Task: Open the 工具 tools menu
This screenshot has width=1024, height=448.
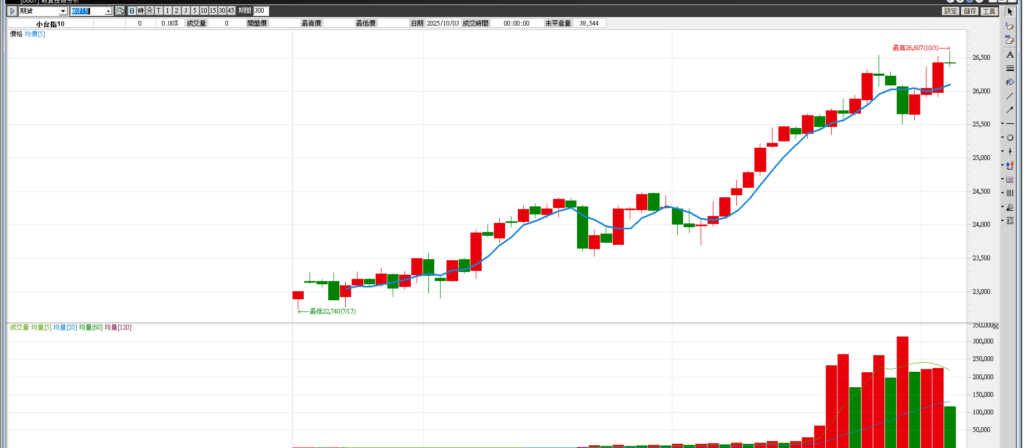Action: (987, 11)
